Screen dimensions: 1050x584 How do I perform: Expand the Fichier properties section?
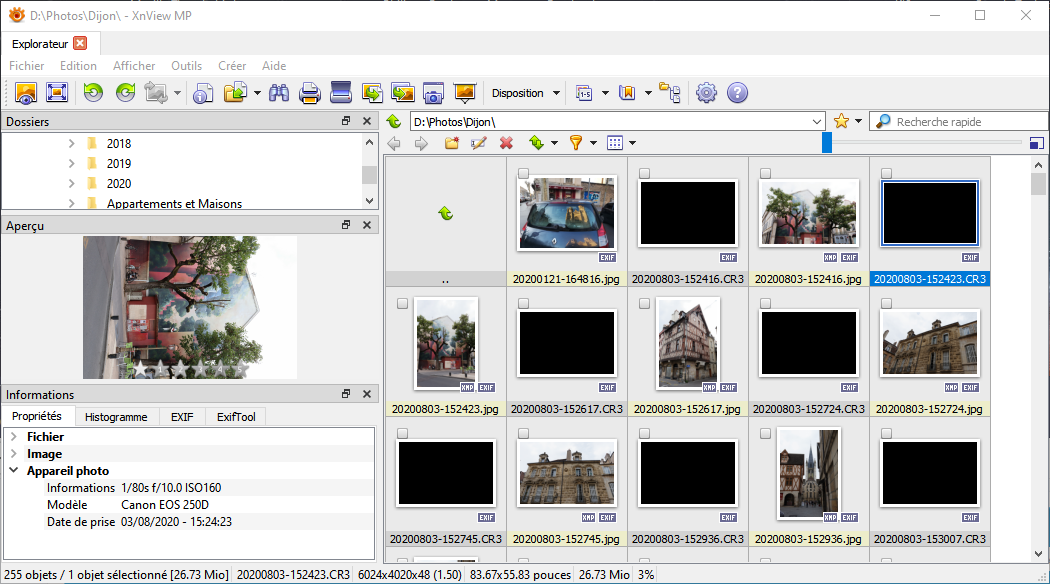pyautogui.click(x=14, y=437)
